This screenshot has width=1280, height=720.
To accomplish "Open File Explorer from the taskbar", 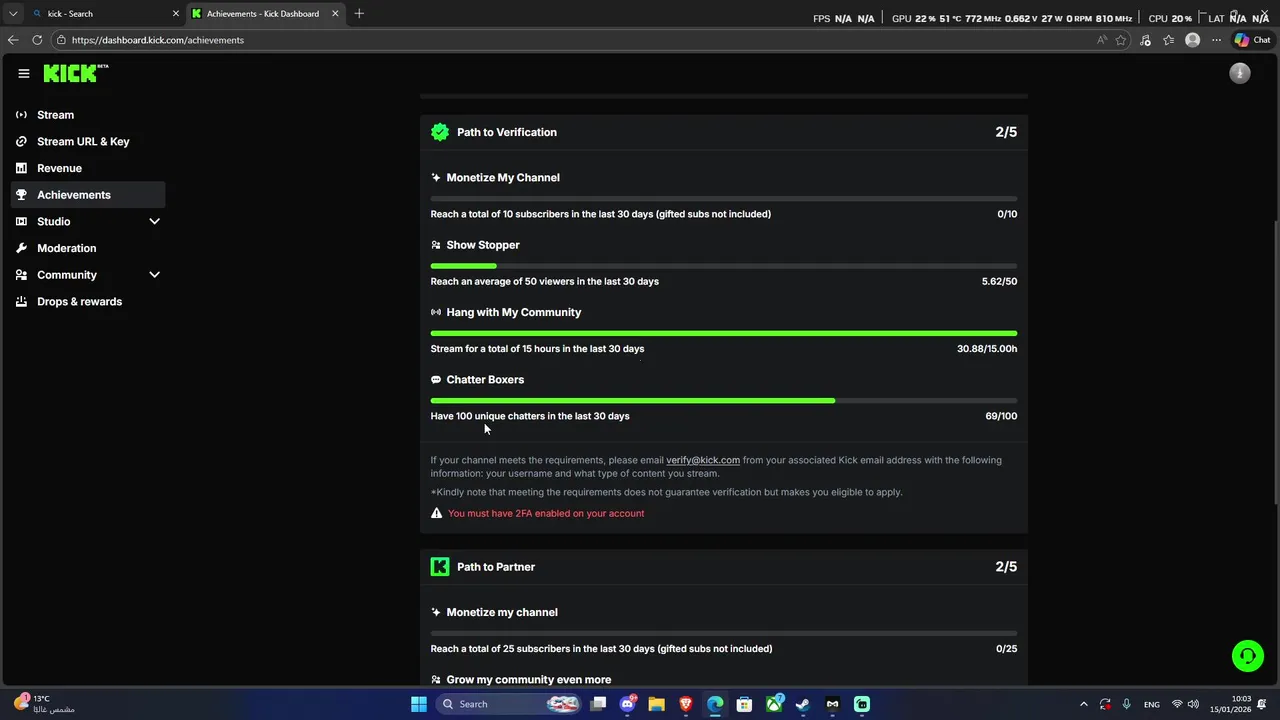I will tap(656, 704).
